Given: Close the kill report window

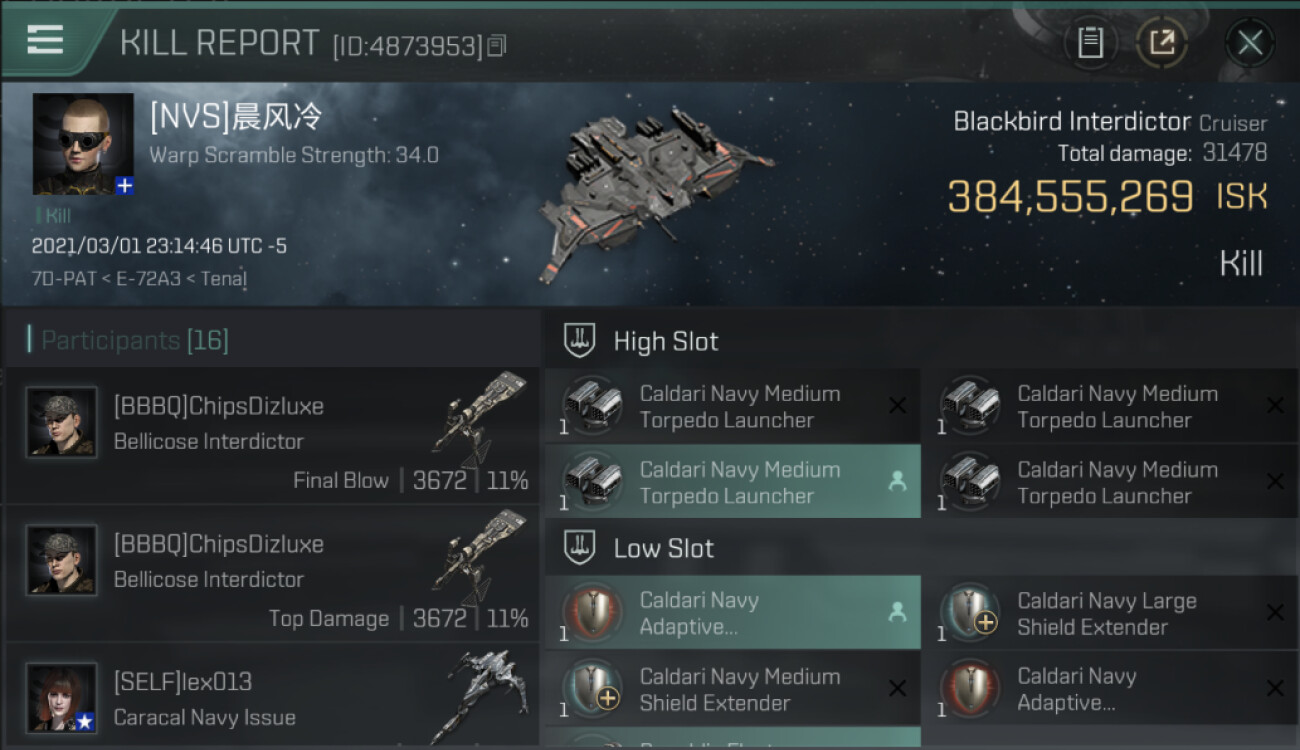Looking at the screenshot, I should coord(1249,42).
